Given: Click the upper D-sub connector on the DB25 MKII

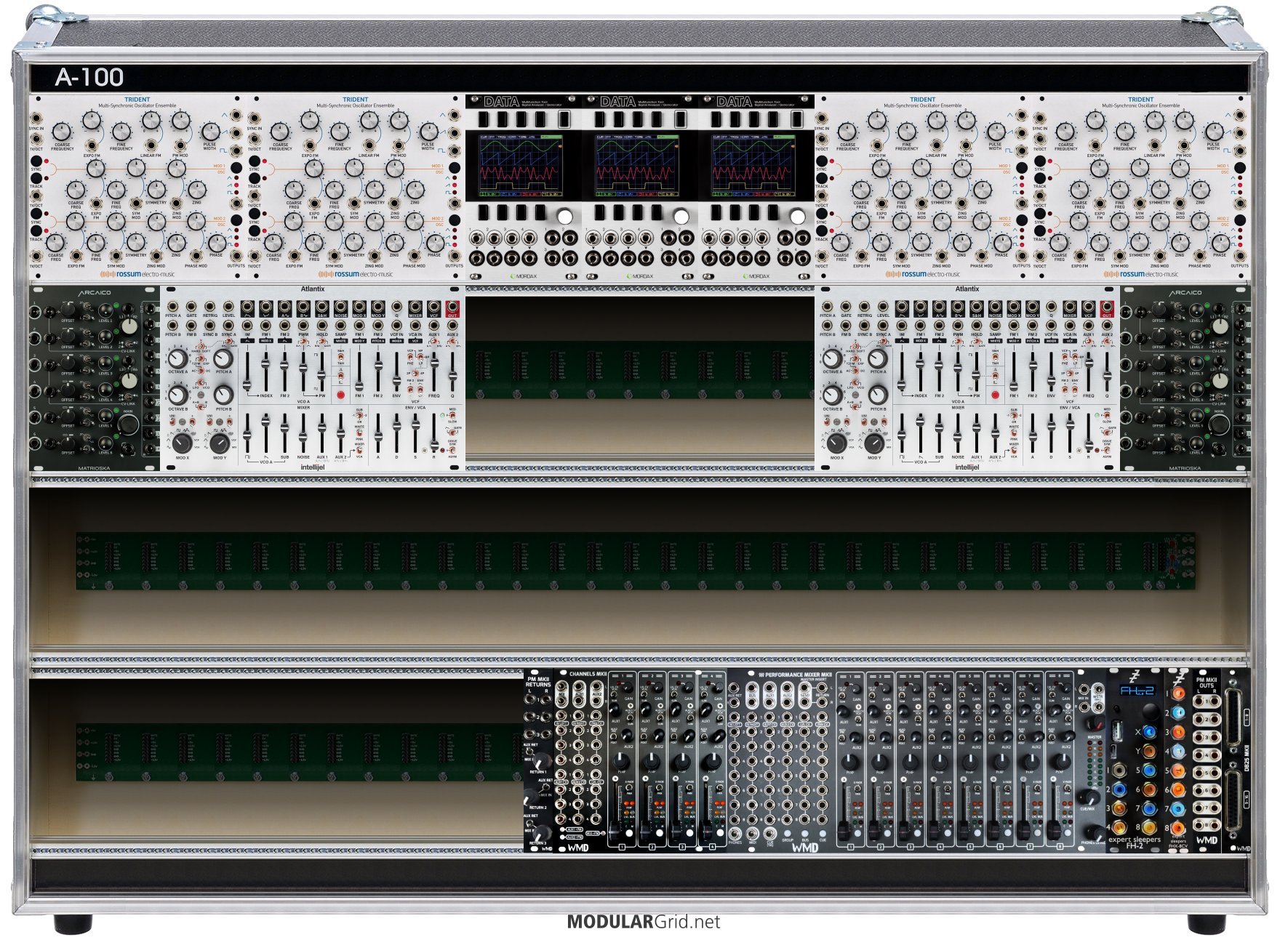Looking at the screenshot, I should tap(1232, 716).
